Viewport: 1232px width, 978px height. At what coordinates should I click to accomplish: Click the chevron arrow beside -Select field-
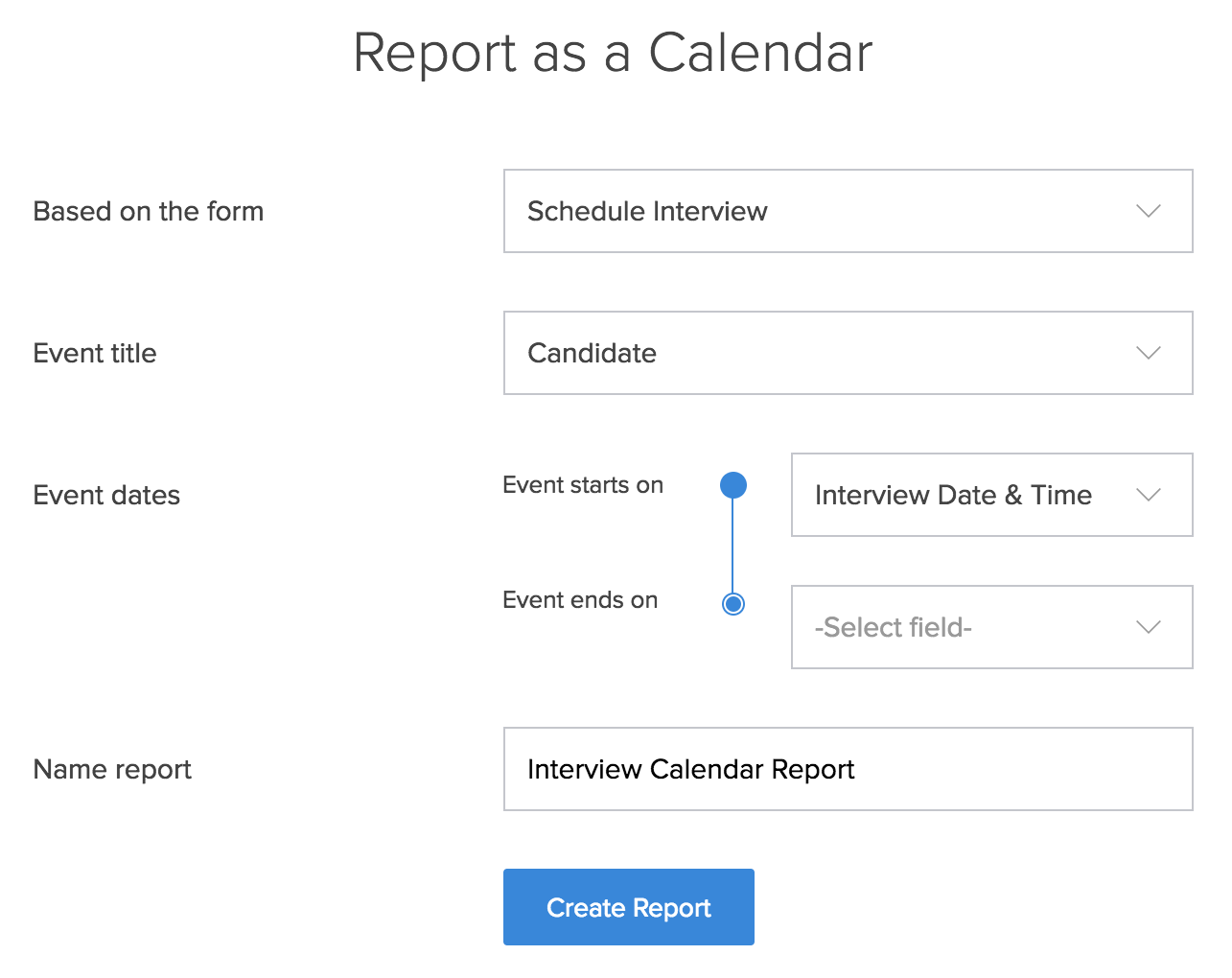tap(1148, 627)
